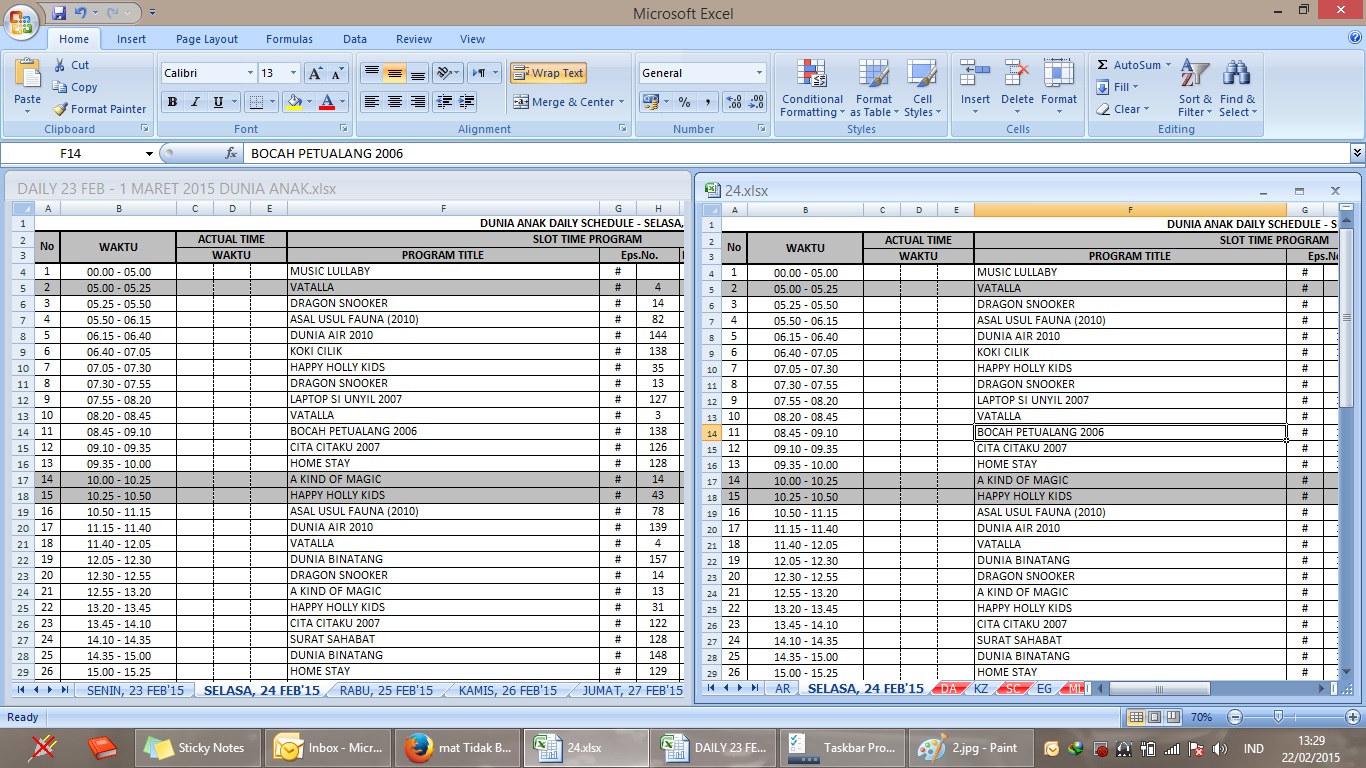Switch to the Formulas ribbon tab
Image resolution: width=1366 pixels, height=768 pixels.
pyautogui.click(x=289, y=38)
